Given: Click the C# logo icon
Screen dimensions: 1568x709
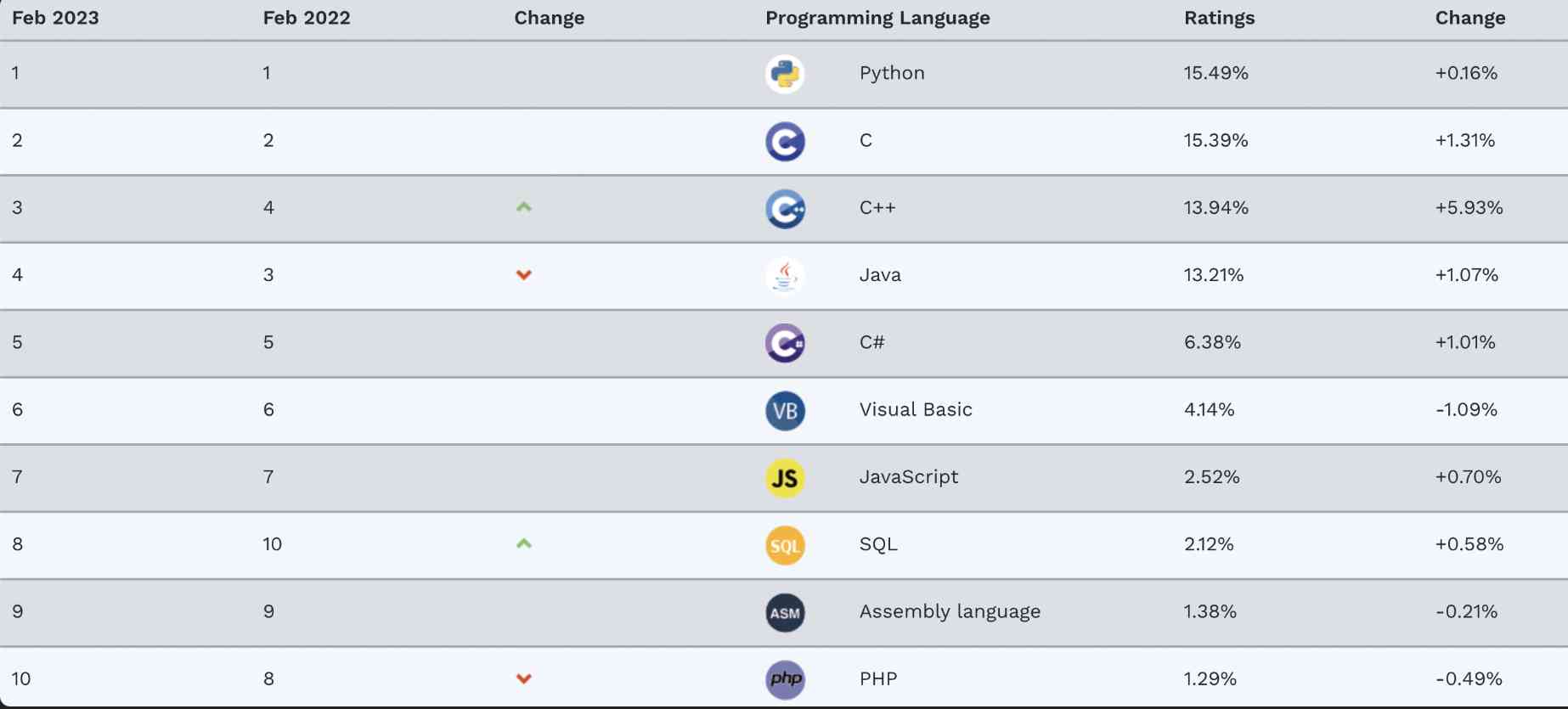Looking at the screenshot, I should [785, 343].
